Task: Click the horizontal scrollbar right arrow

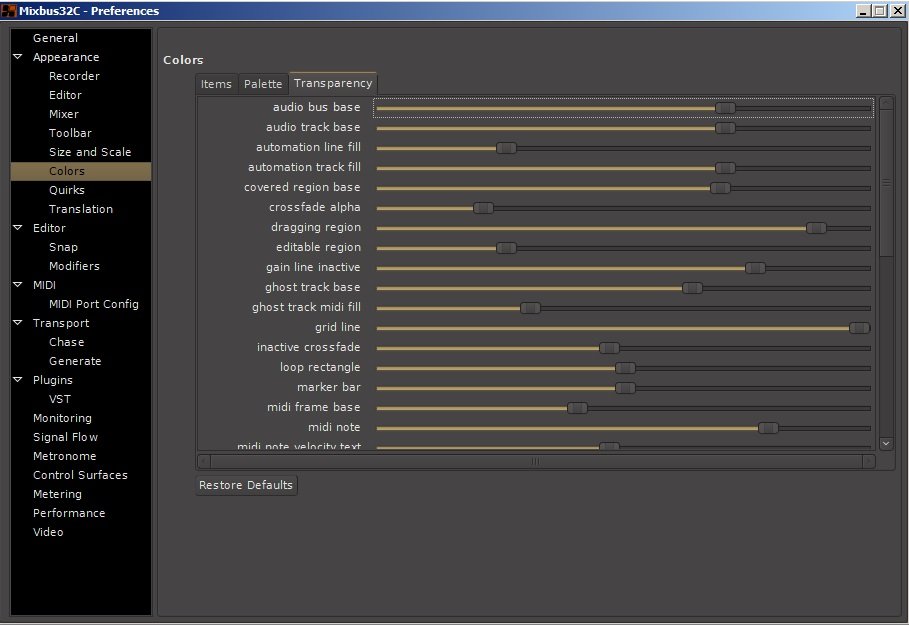Action: (x=868, y=462)
